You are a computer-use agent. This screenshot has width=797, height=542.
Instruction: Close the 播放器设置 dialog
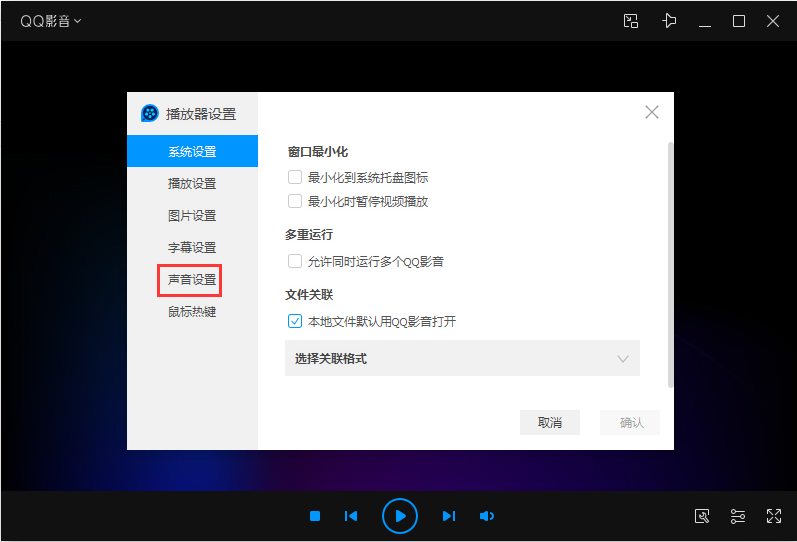[652, 112]
